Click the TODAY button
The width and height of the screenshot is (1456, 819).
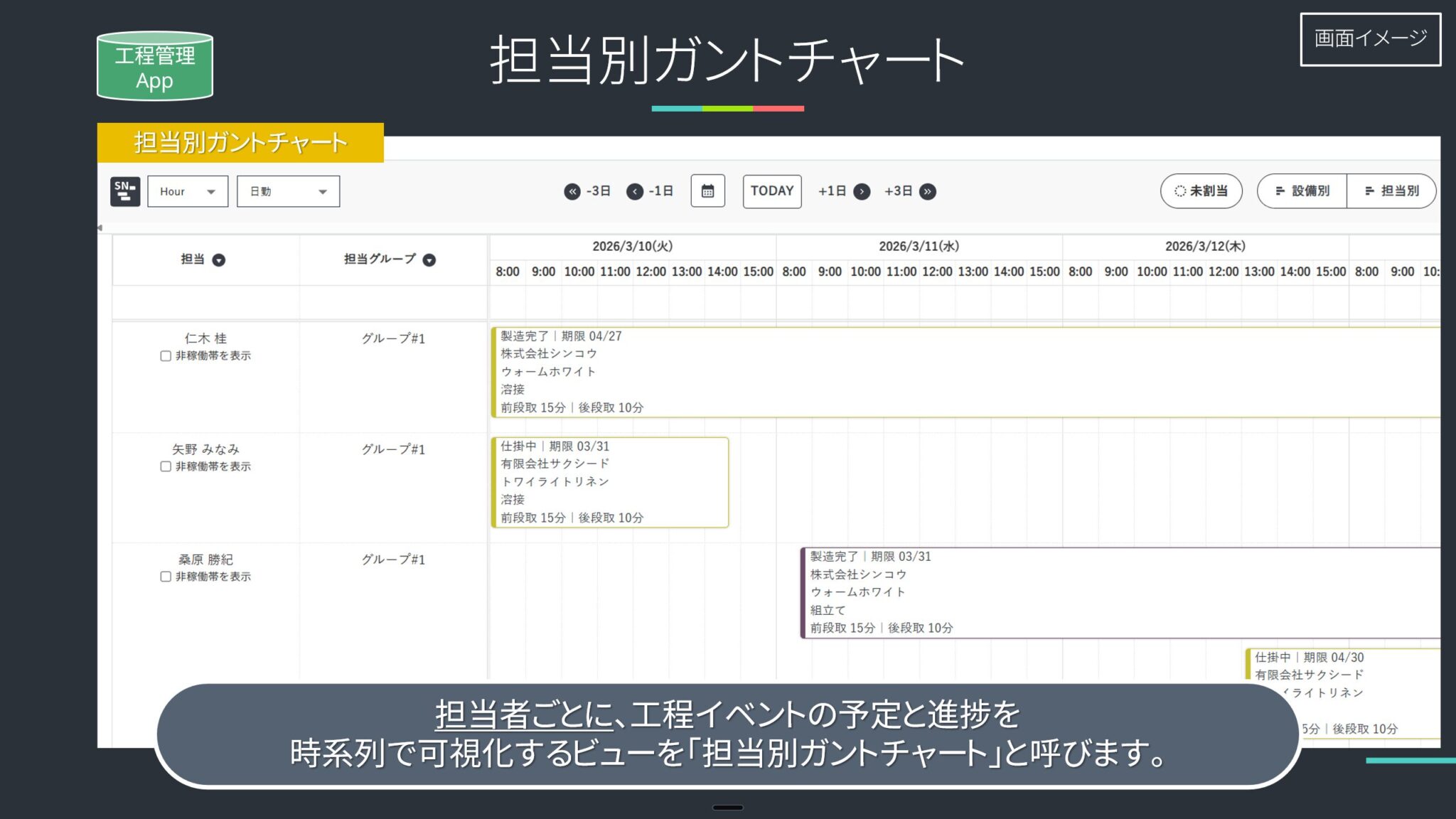pos(772,191)
